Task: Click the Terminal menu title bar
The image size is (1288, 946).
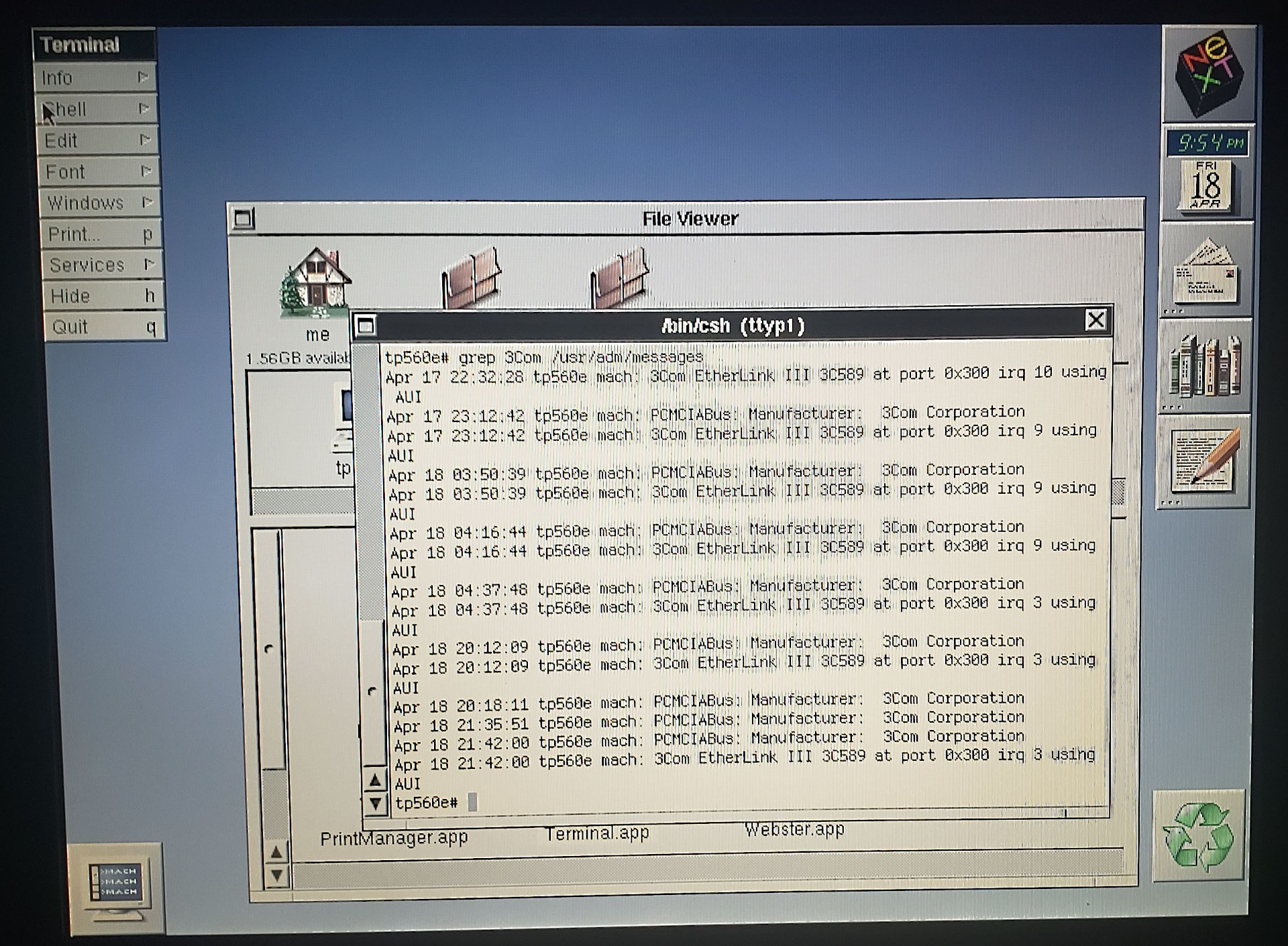Action: [95, 45]
